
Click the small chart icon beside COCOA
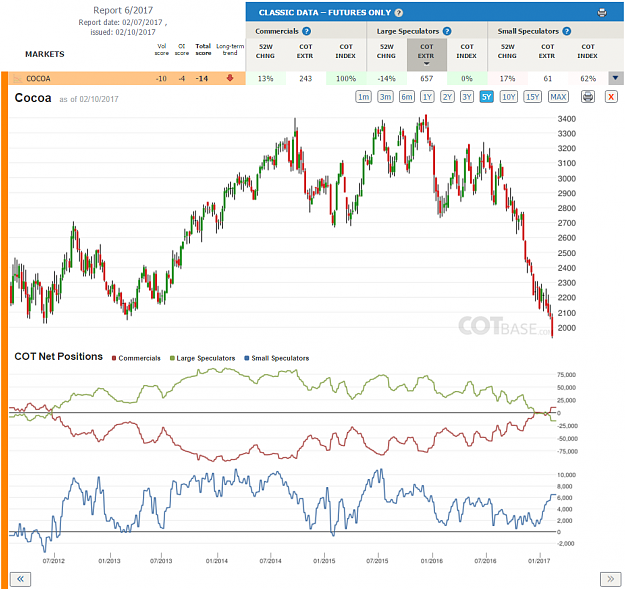(17, 79)
